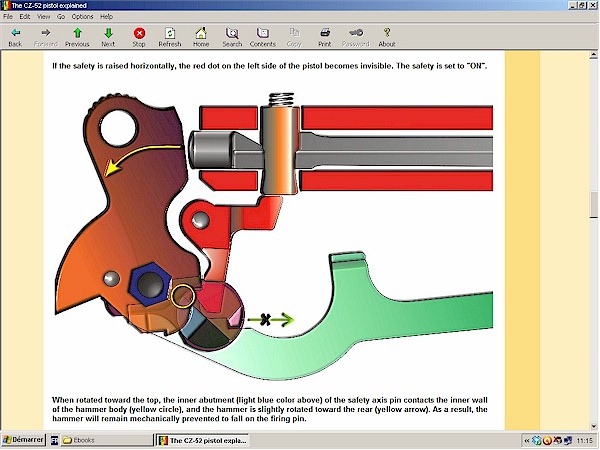Click the orange round system tray icon
This screenshot has height=450, width=600.
coord(547,441)
